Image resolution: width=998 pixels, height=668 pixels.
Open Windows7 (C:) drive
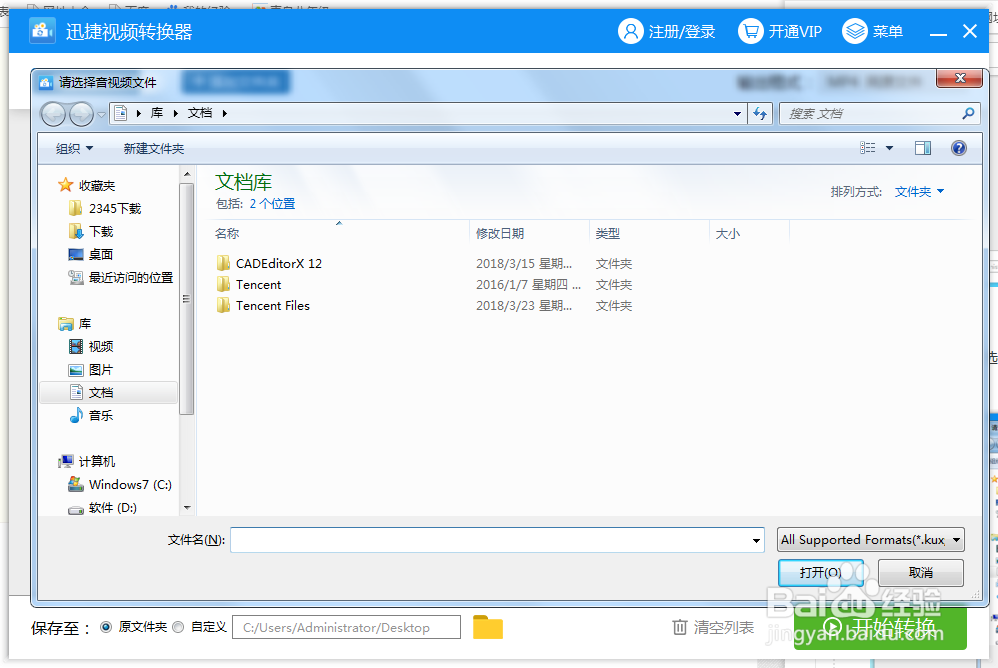[120, 484]
